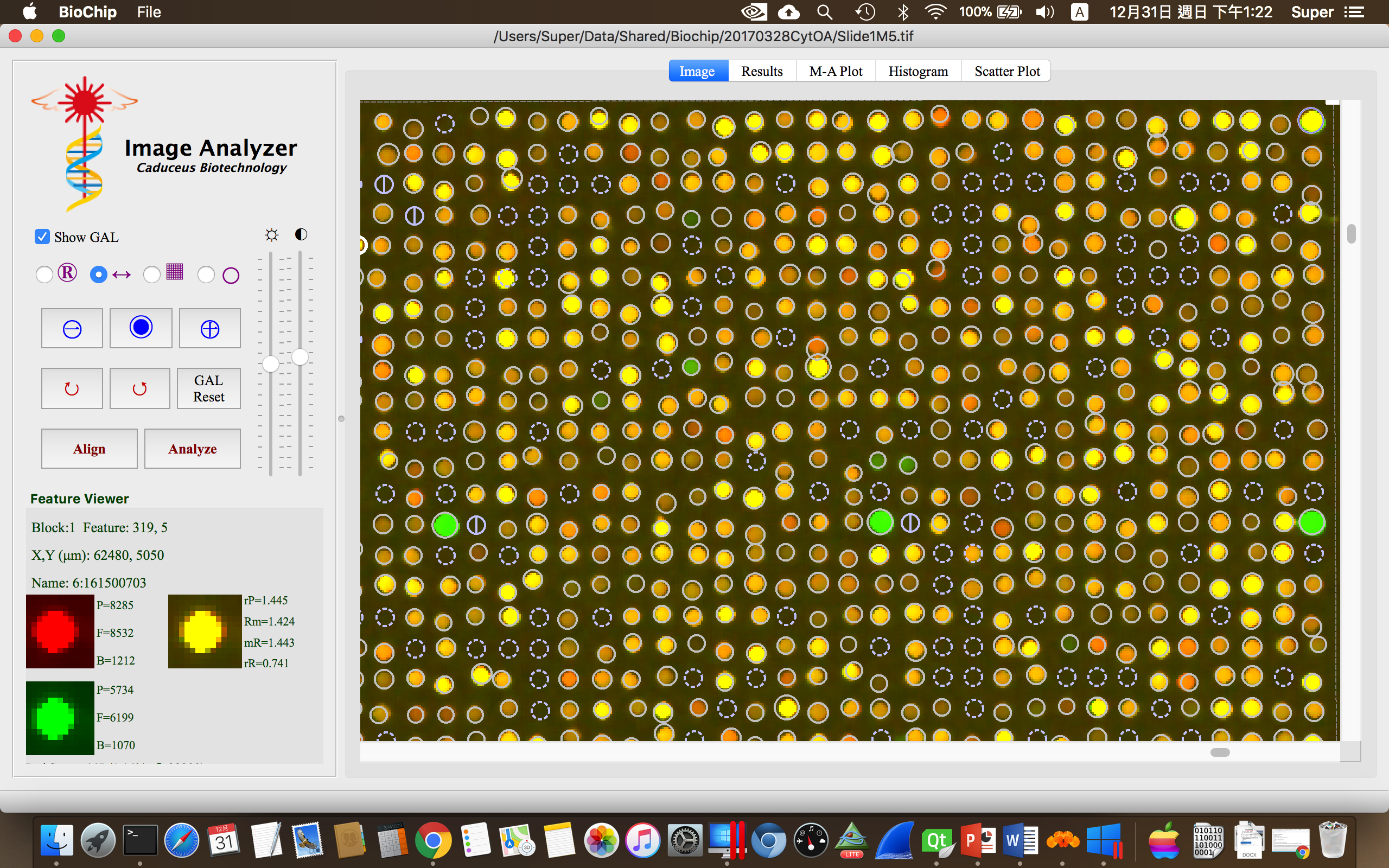
Task: Click the horizontal scrollbar thumb under image
Action: [1220, 752]
